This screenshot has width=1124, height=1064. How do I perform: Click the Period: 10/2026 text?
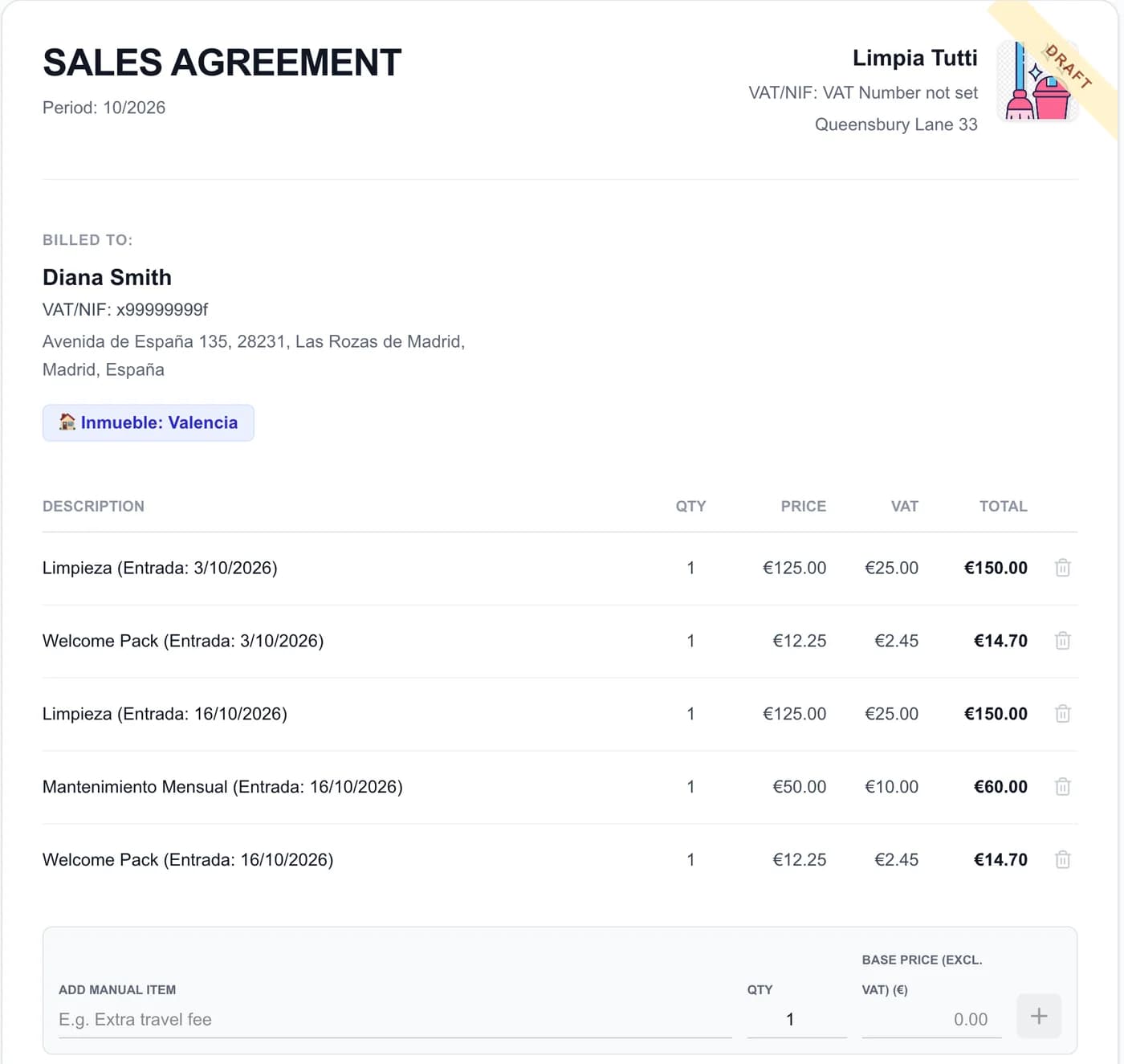point(104,108)
